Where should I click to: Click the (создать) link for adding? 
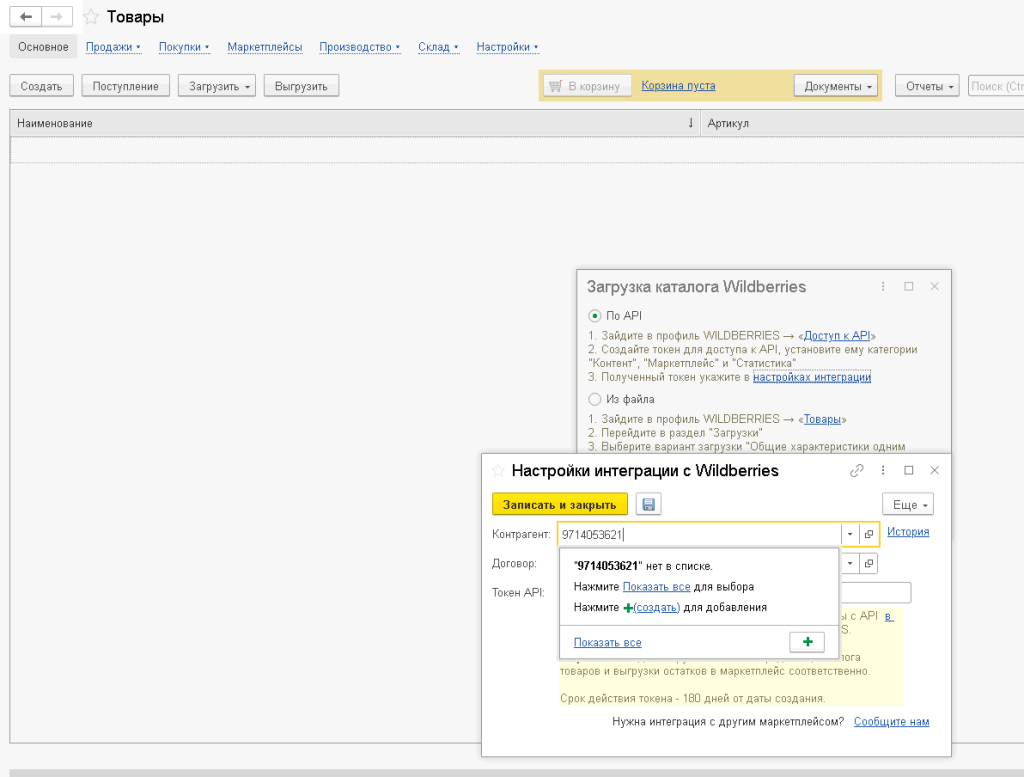pos(656,607)
